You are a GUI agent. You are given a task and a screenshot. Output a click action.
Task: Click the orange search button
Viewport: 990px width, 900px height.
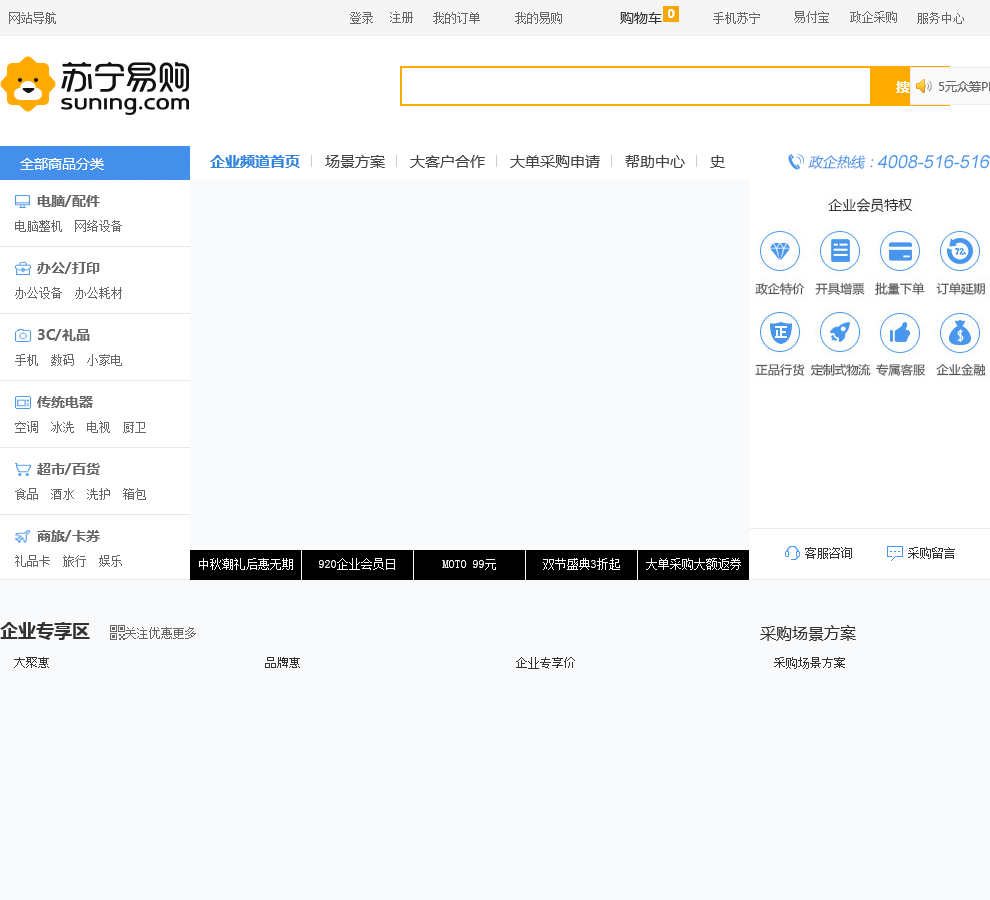click(890, 86)
